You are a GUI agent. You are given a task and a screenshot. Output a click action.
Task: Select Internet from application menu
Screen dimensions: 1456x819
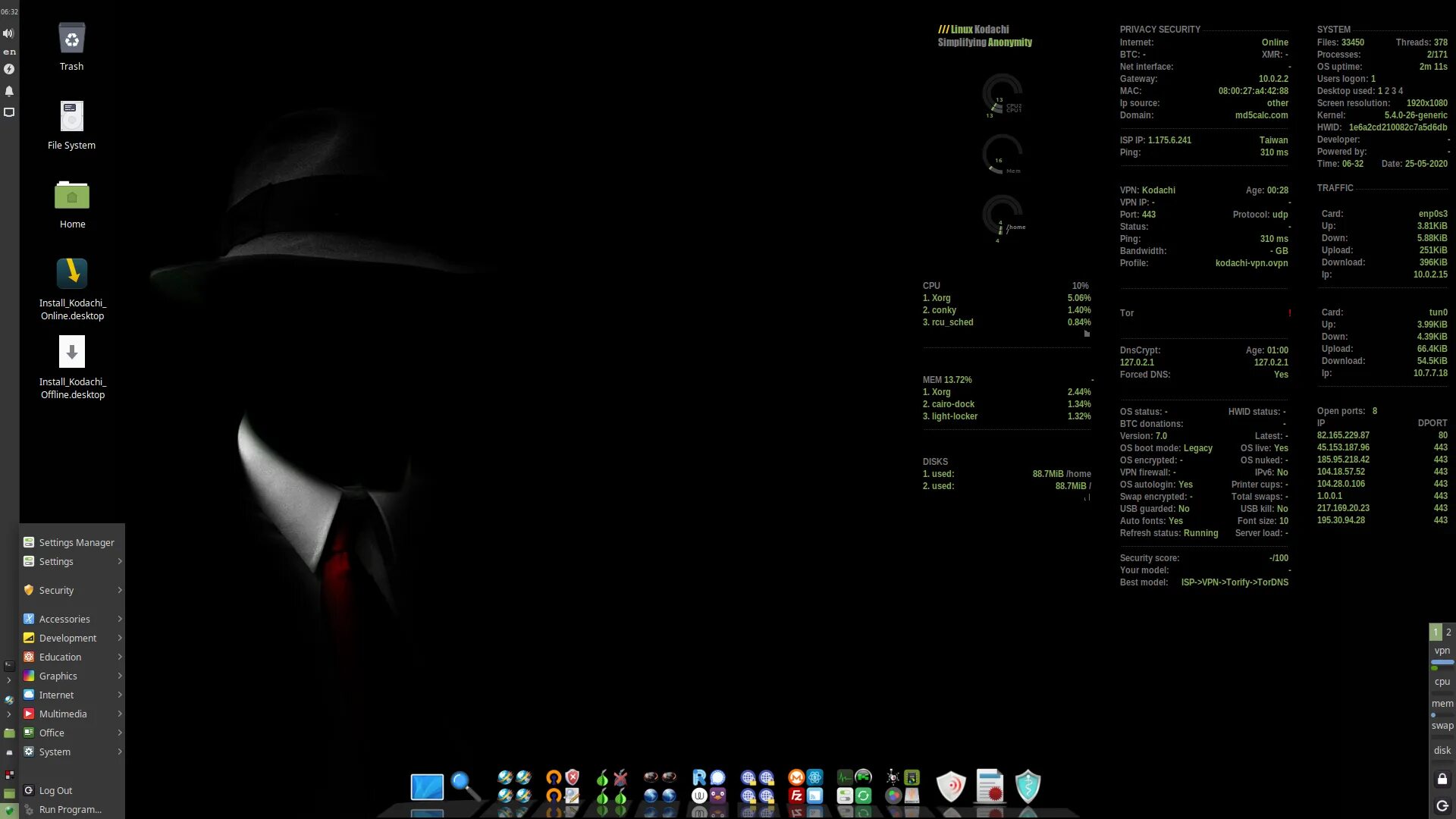pos(56,694)
